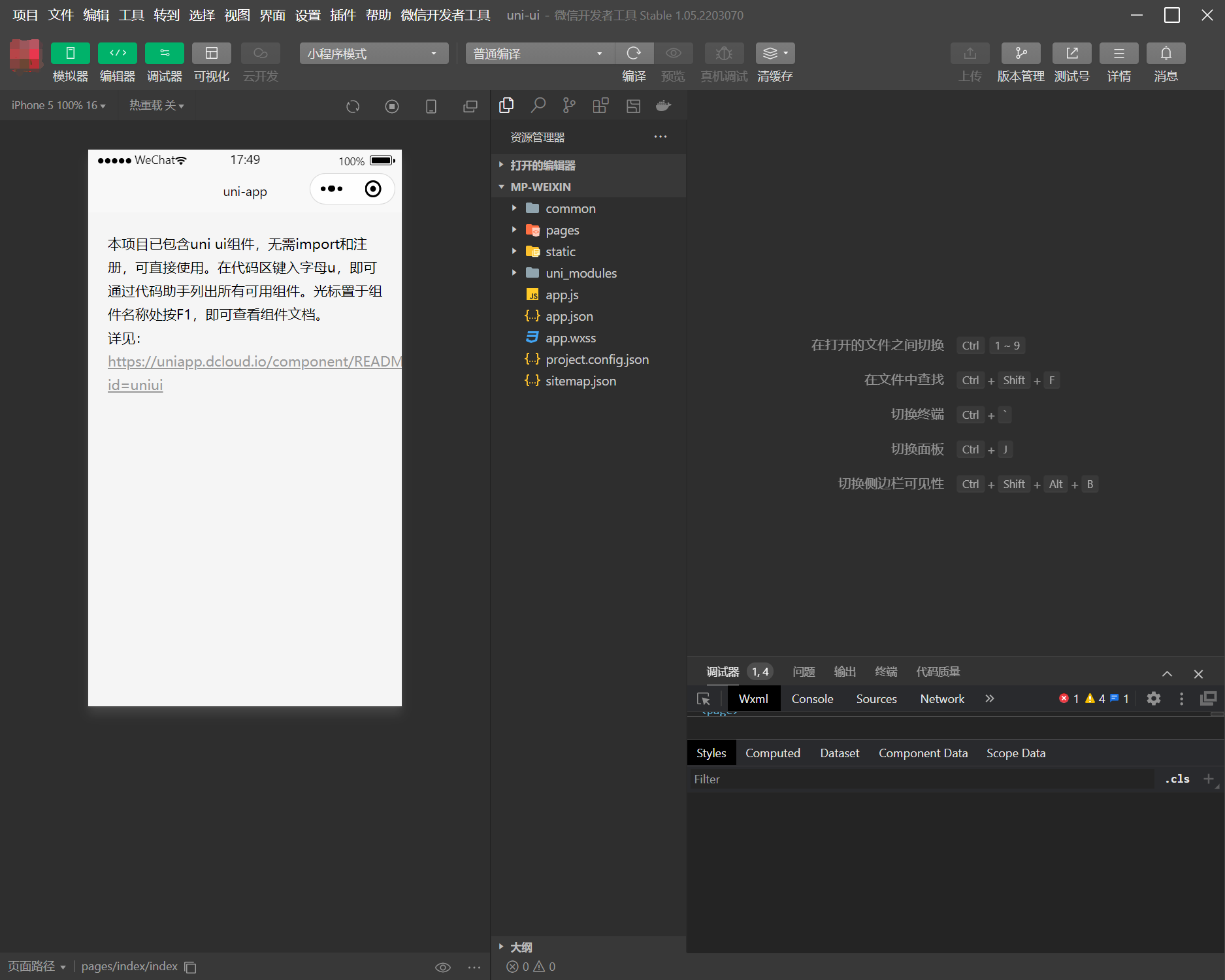Open the explorer files icon in sidebar
This screenshot has height=980, width=1225.
[x=506, y=105]
